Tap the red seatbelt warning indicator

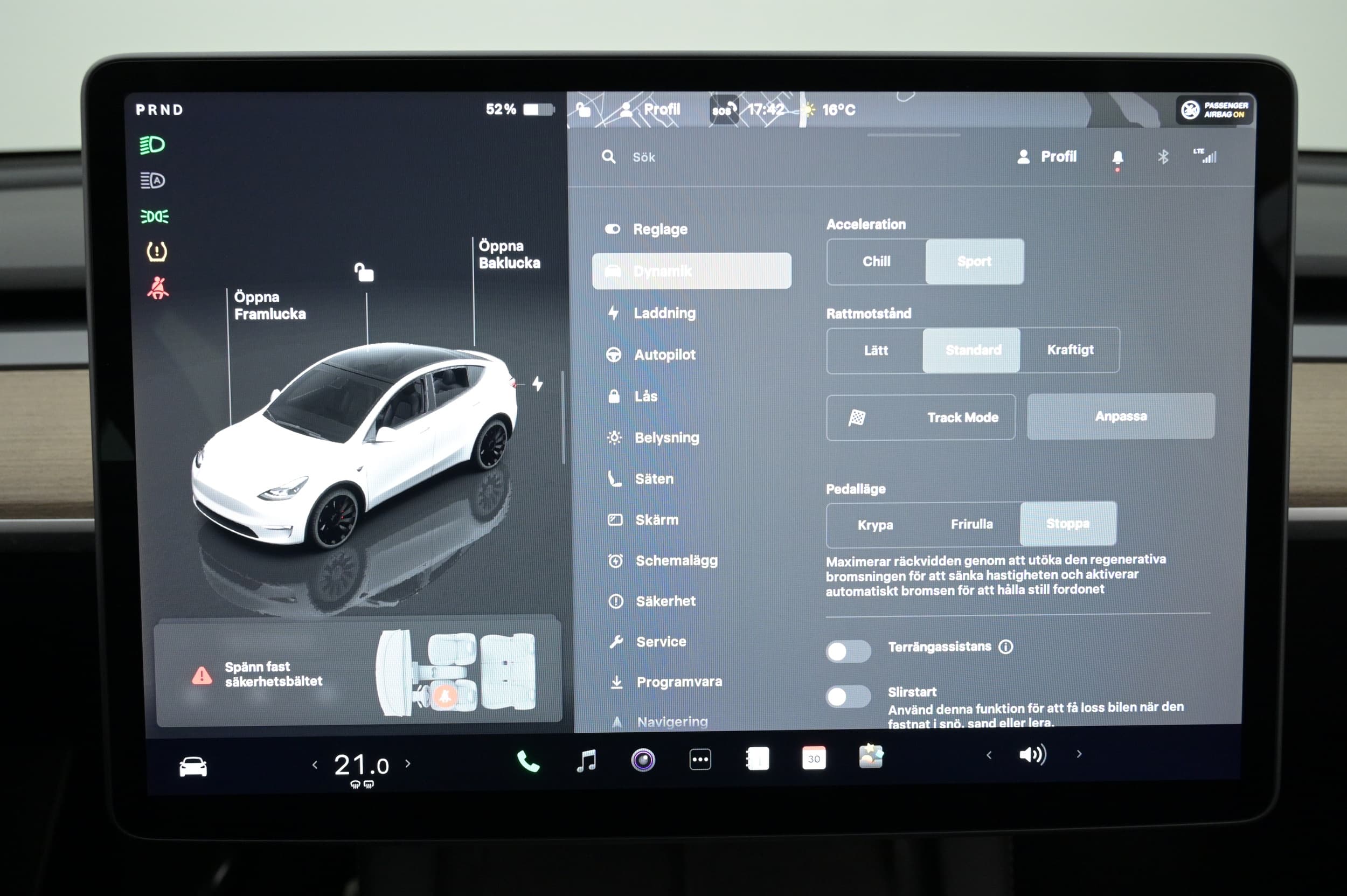point(157,288)
